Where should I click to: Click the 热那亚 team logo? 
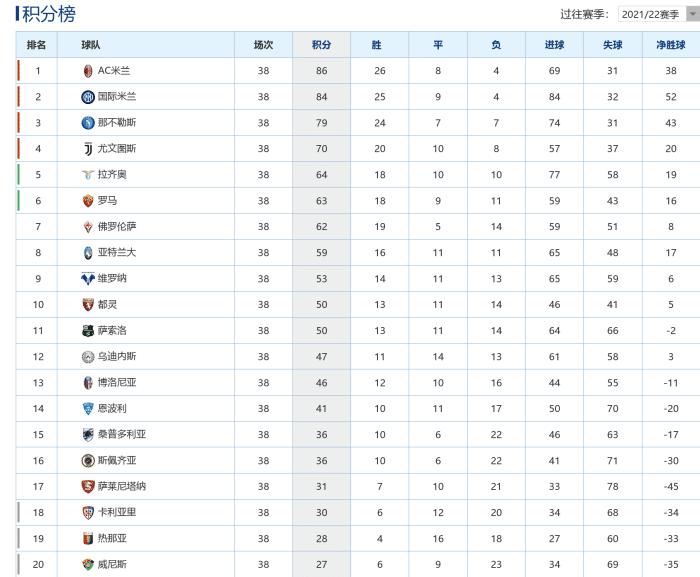[x=88, y=538]
